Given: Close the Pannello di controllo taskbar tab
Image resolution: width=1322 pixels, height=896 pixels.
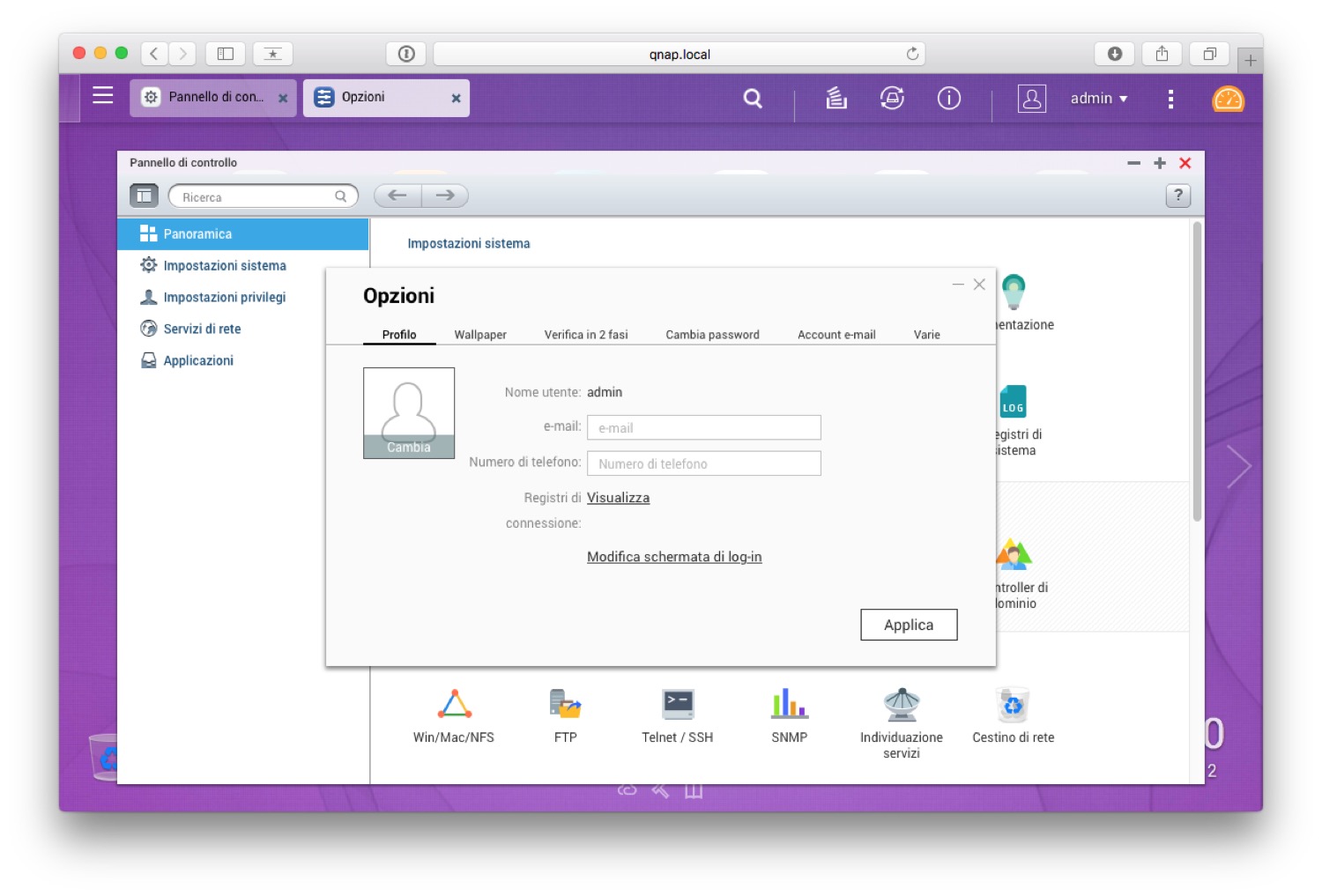Looking at the screenshot, I should tap(283, 99).
